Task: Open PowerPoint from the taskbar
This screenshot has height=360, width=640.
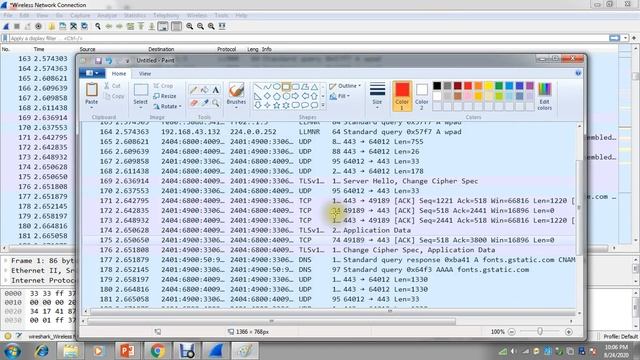Action: [127, 350]
